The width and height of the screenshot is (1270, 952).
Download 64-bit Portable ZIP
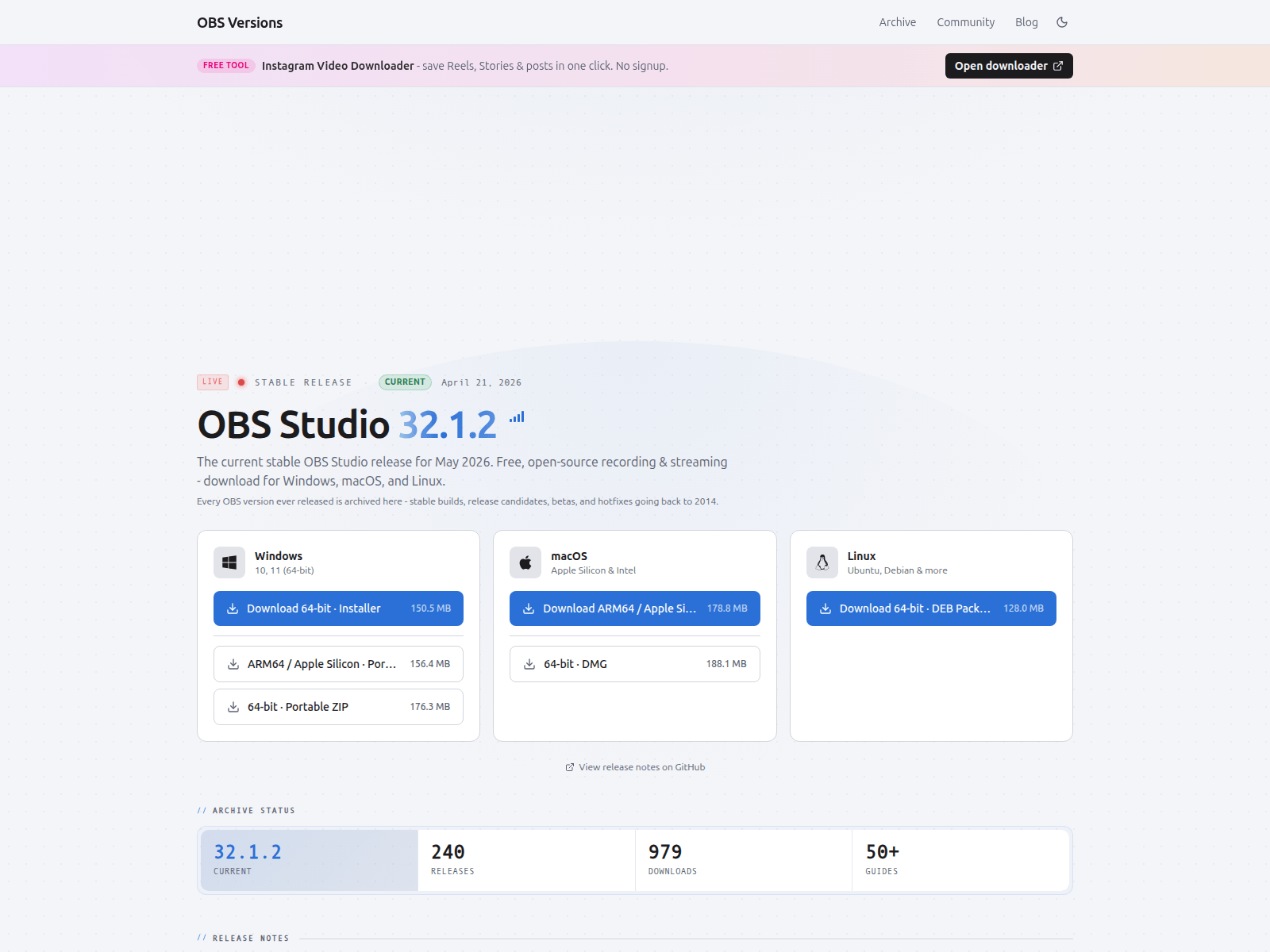(338, 707)
